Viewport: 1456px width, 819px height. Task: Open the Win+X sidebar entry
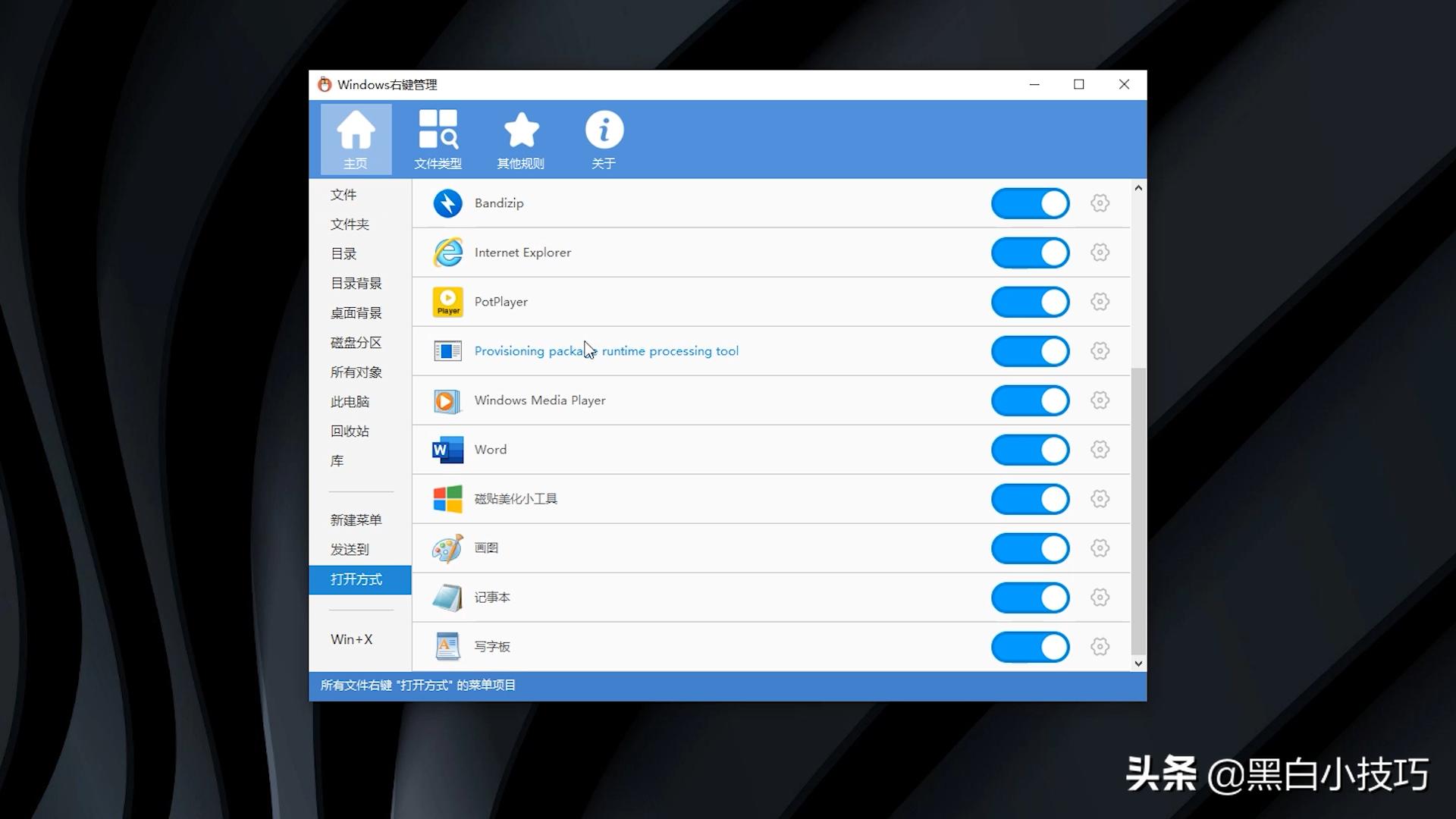pyautogui.click(x=351, y=639)
